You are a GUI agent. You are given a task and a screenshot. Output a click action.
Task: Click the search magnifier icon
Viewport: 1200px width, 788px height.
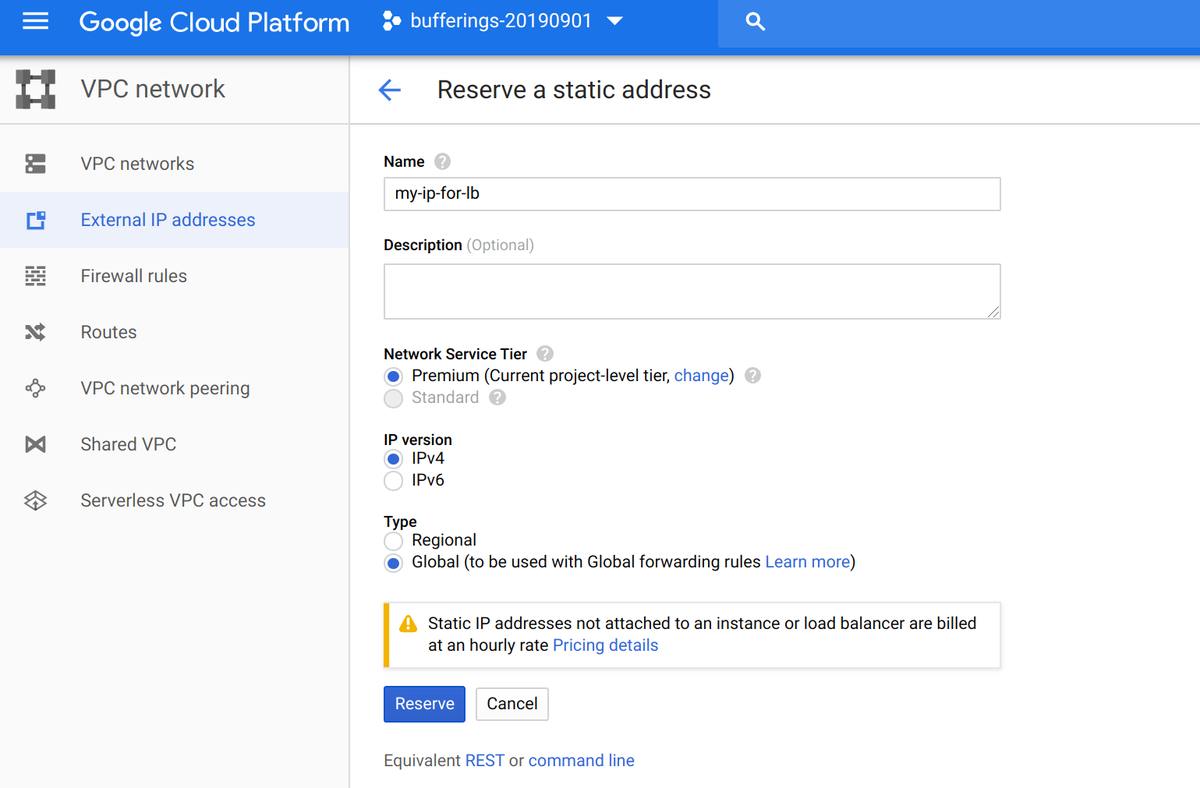pyautogui.click(x=755, y=21)
